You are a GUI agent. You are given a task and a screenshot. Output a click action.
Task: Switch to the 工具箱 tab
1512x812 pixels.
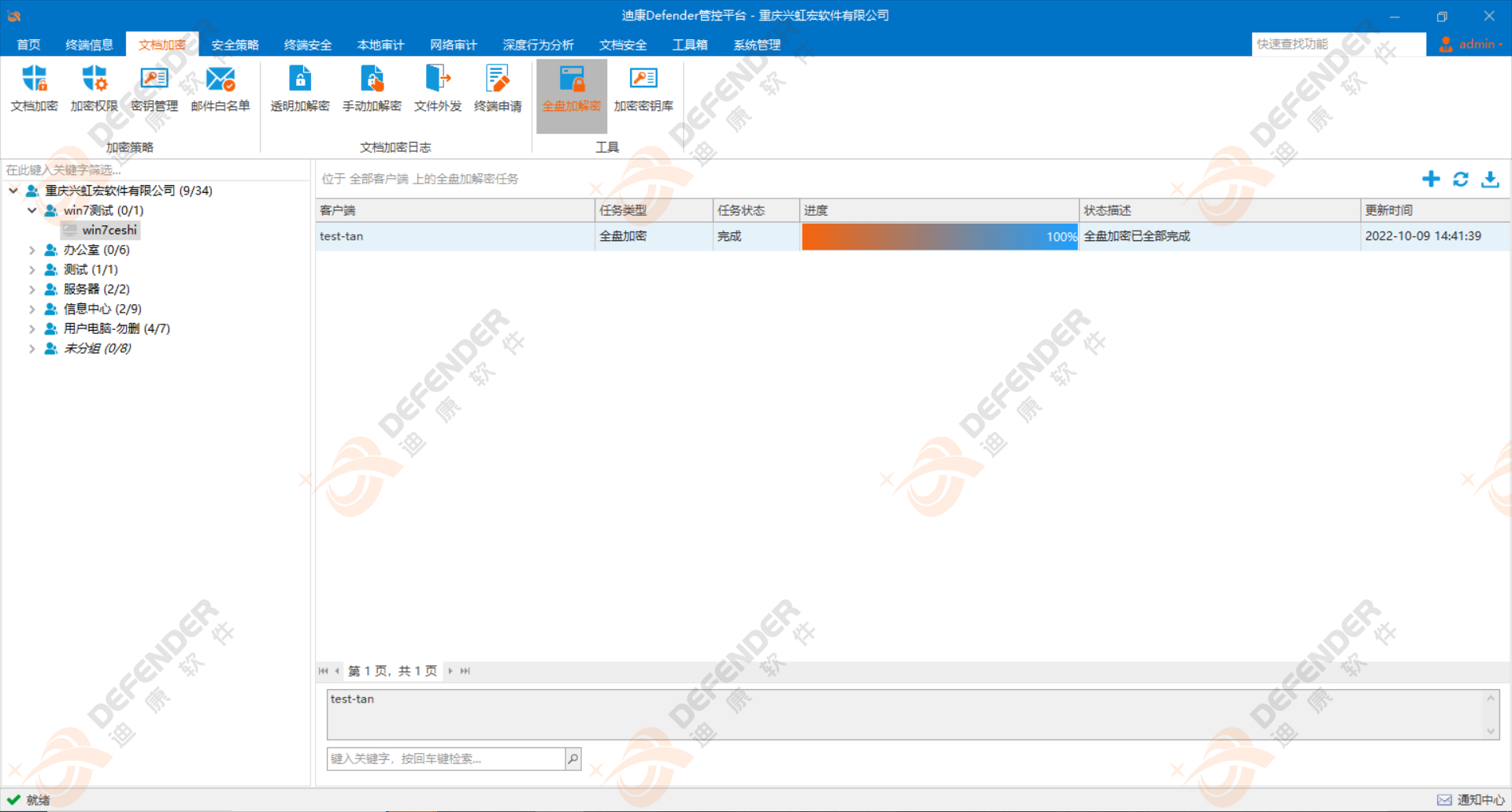click(690, 45)
